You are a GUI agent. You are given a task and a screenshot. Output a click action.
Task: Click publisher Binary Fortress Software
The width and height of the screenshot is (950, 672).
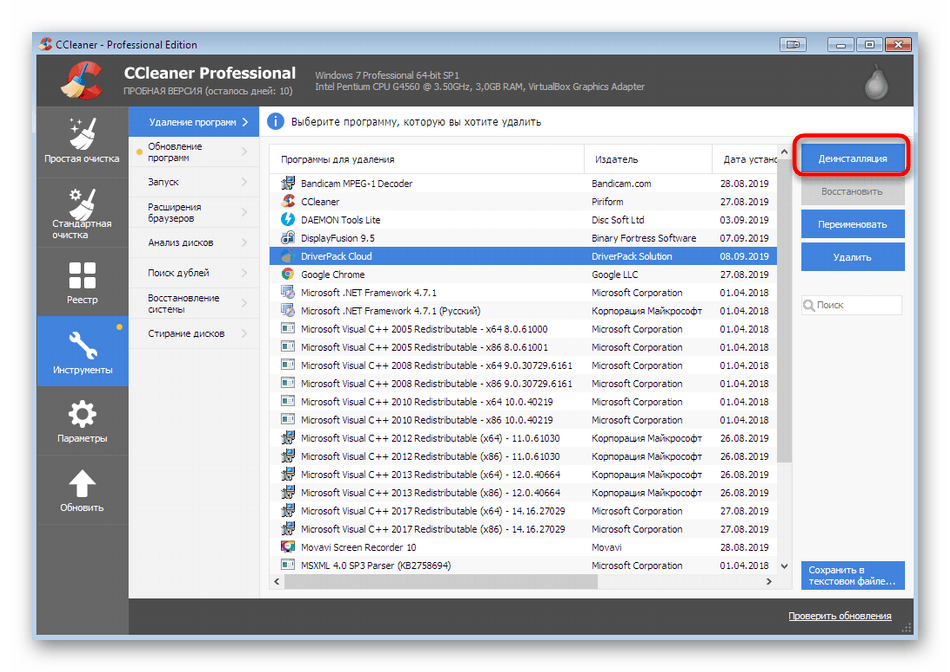point(643,238)
